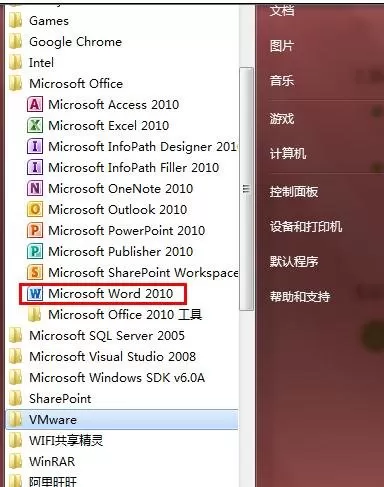Screen dimensions: 384x487
Task: Click the programs list scrollbar thumb
Action: (246, 189)
